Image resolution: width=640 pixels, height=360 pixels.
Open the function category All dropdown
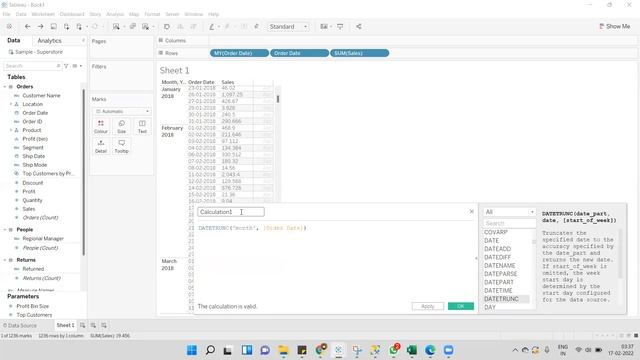pos(509,212)
